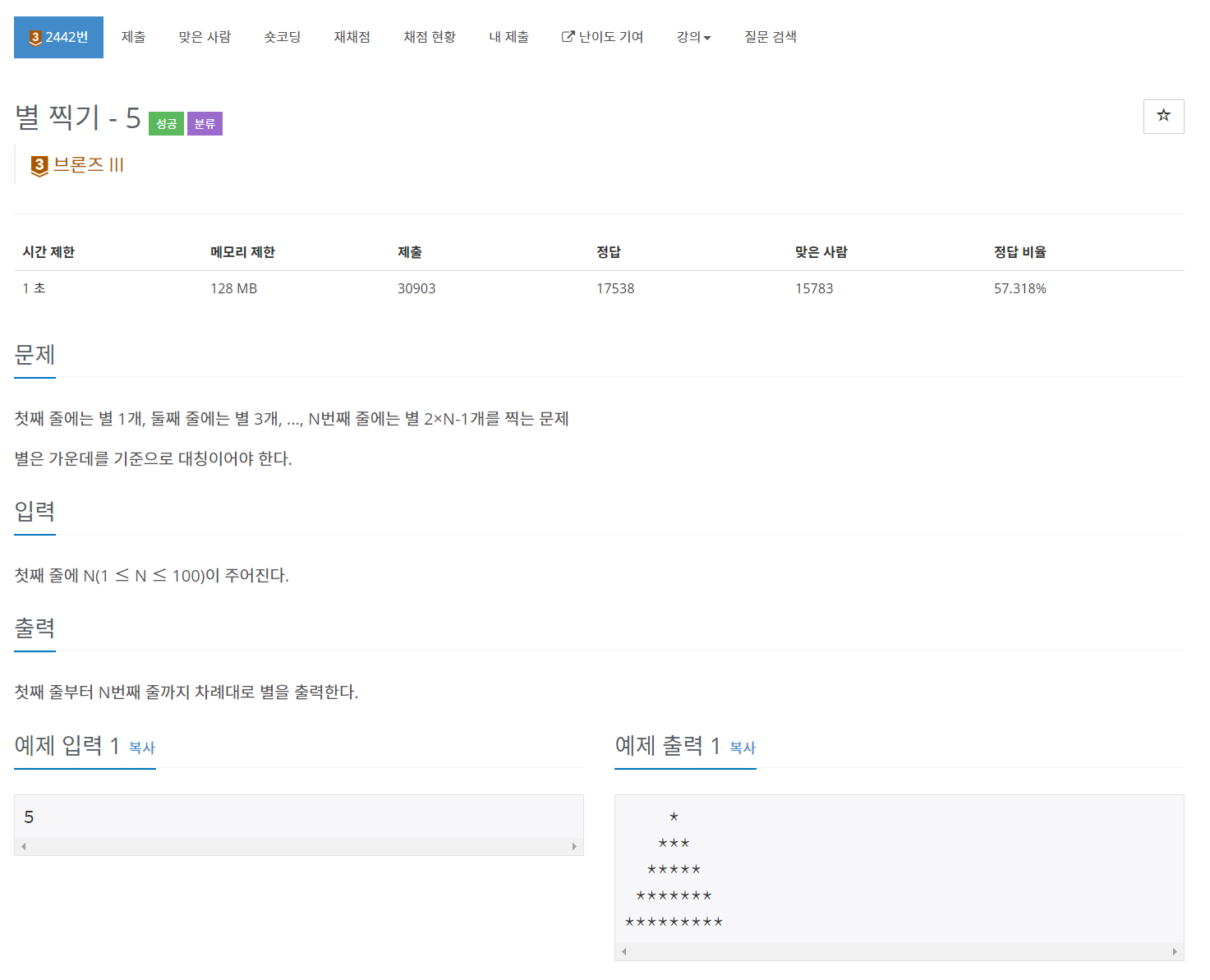Click the 57.318% answer ratio value
Image resolution: width=1210 pixels, height=980 pixels.
(x=1020, y=288)
